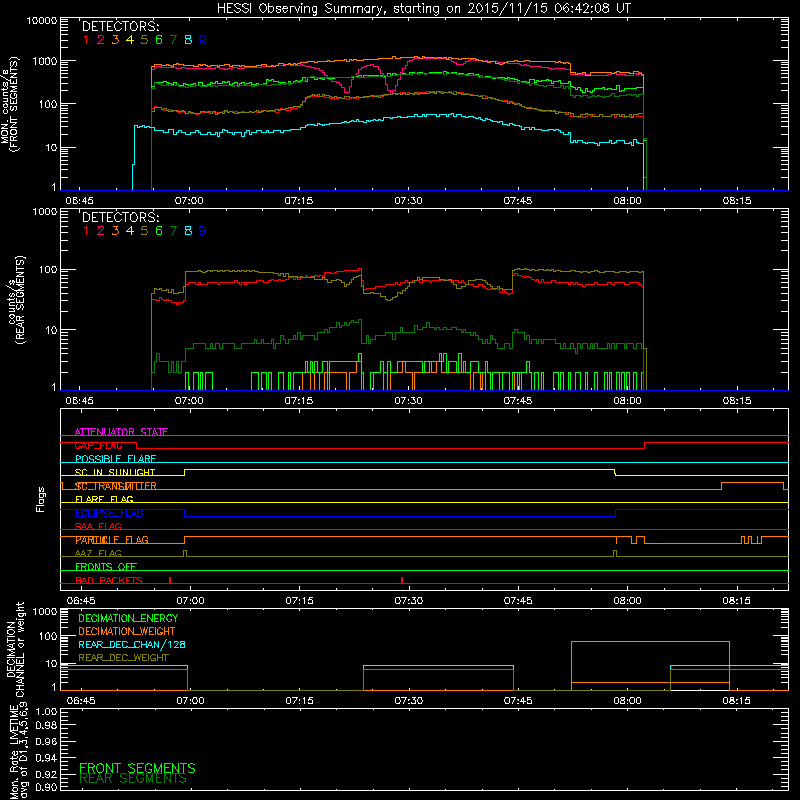Click detector 3 legend number in front segments panel
Image resolution: width=800 pixels, height=800 pixels.
115,40
